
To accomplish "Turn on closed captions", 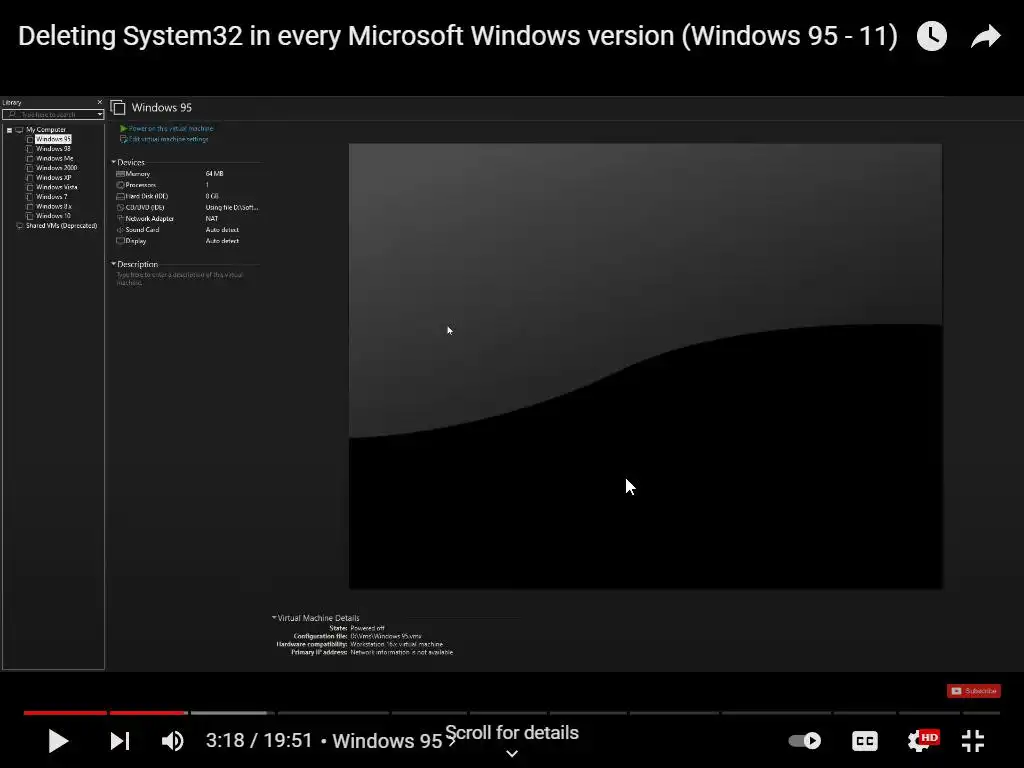I will 865,741.
